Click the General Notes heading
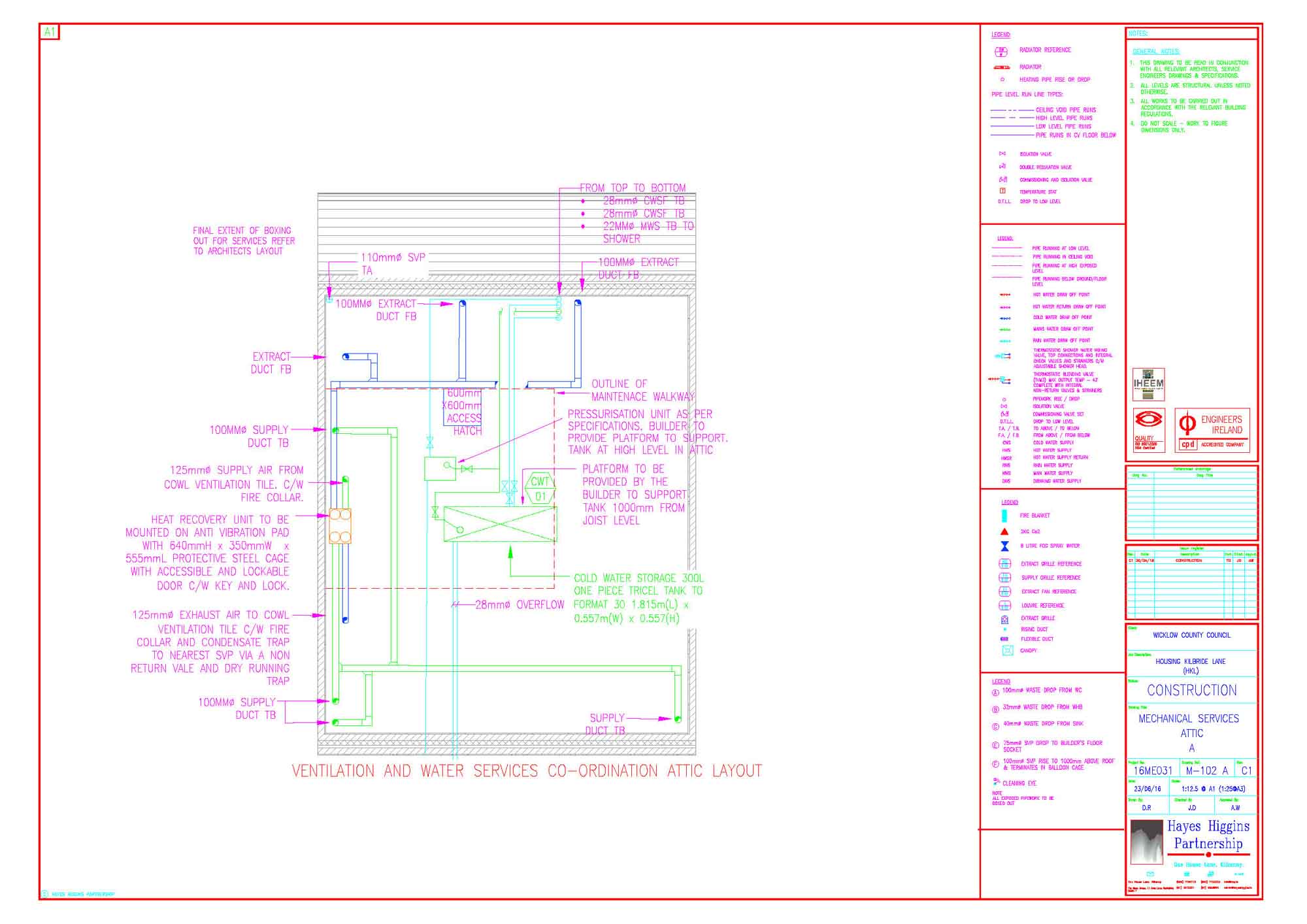1307x924 pixels. pos(1155,52)
